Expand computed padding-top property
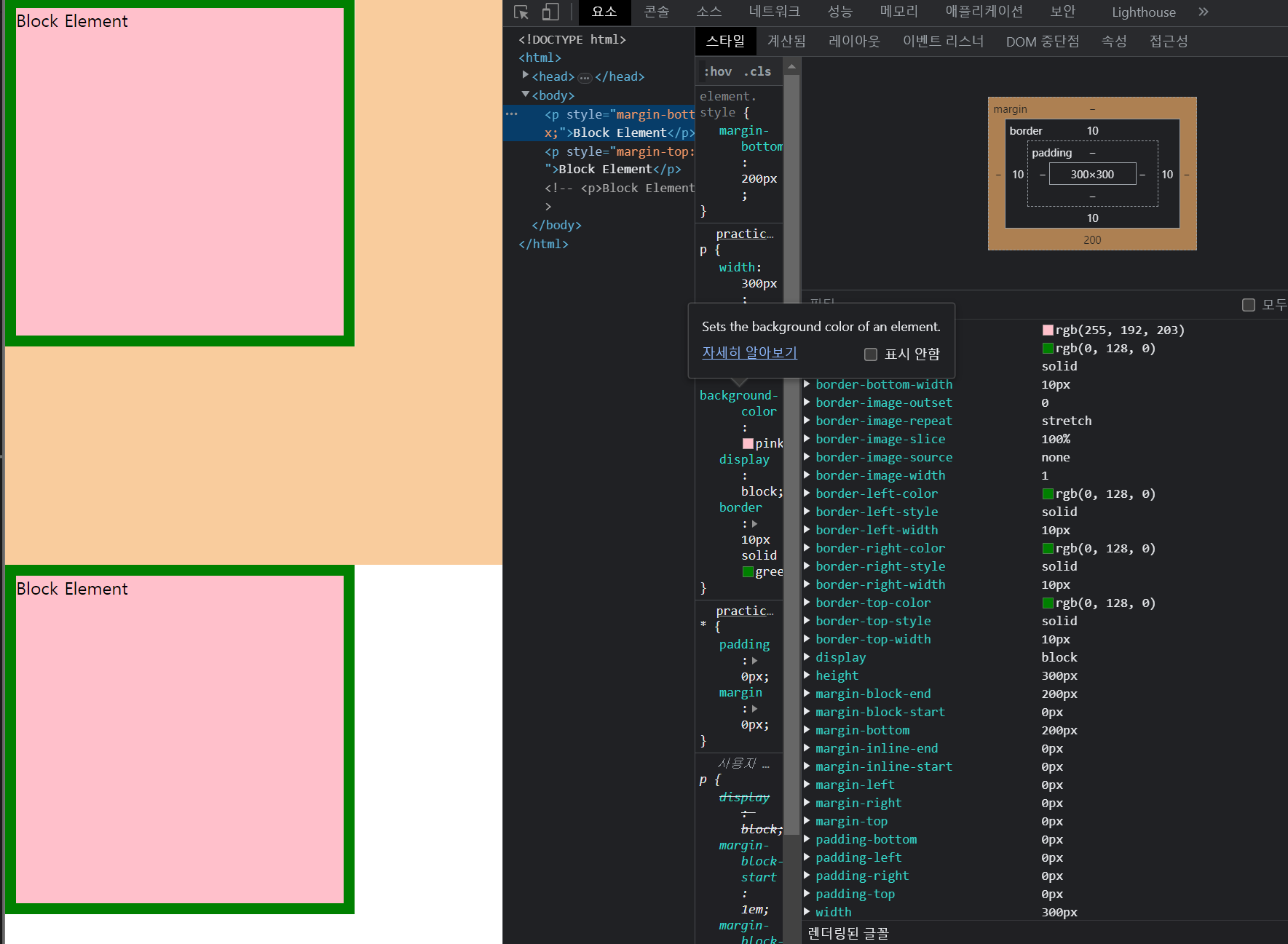 click(807, 894)
